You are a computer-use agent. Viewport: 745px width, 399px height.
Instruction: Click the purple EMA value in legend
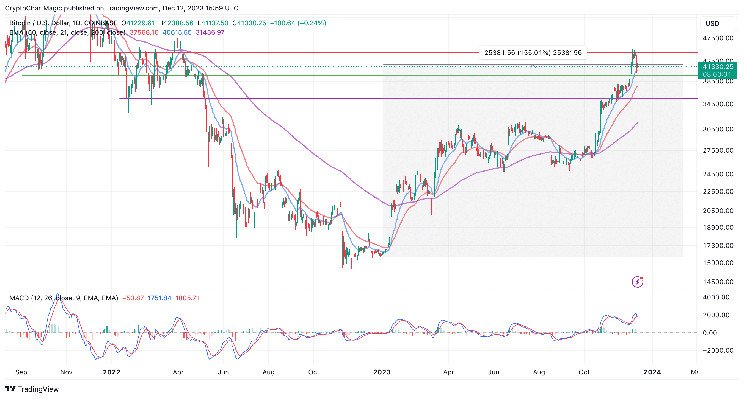coord(209,32)
